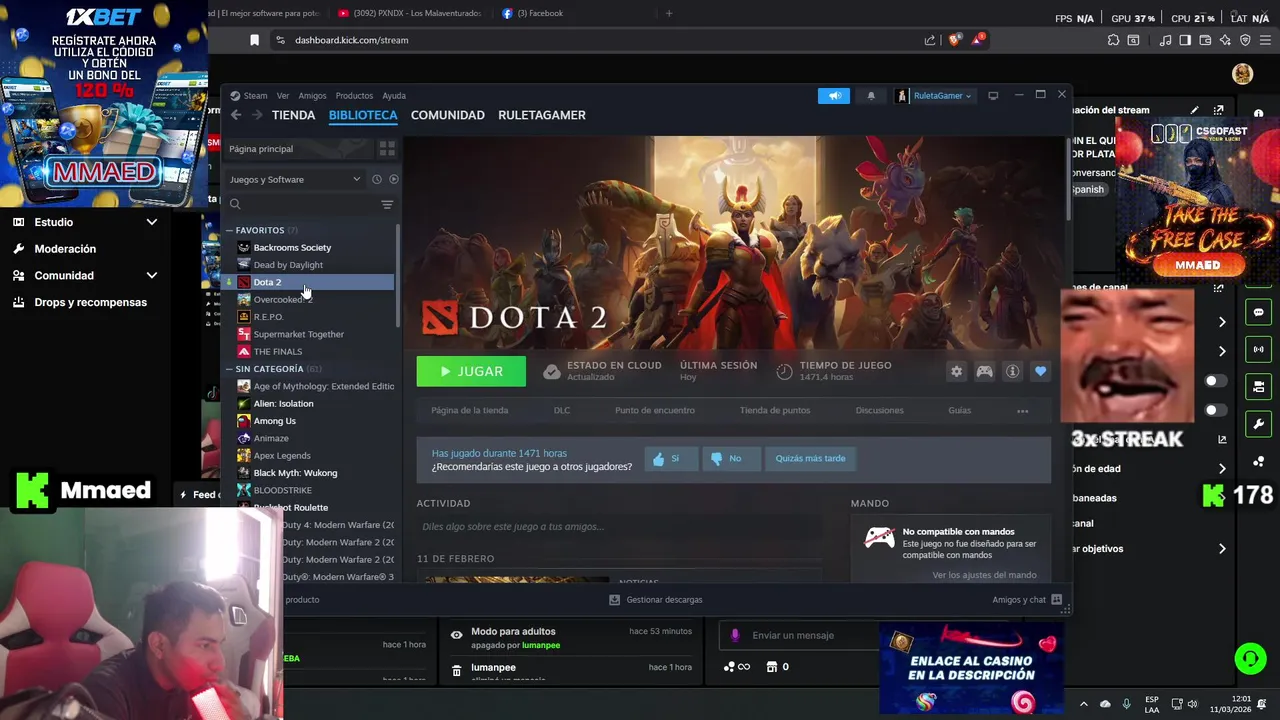Open TIENDA tab in Steam
The width and height of the screenshot is (1280, 720).
pos(293,115)
